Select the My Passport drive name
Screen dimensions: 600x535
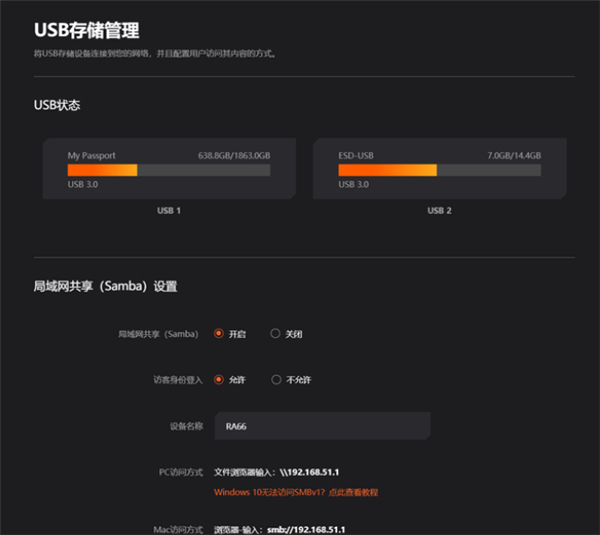[91, 156]
